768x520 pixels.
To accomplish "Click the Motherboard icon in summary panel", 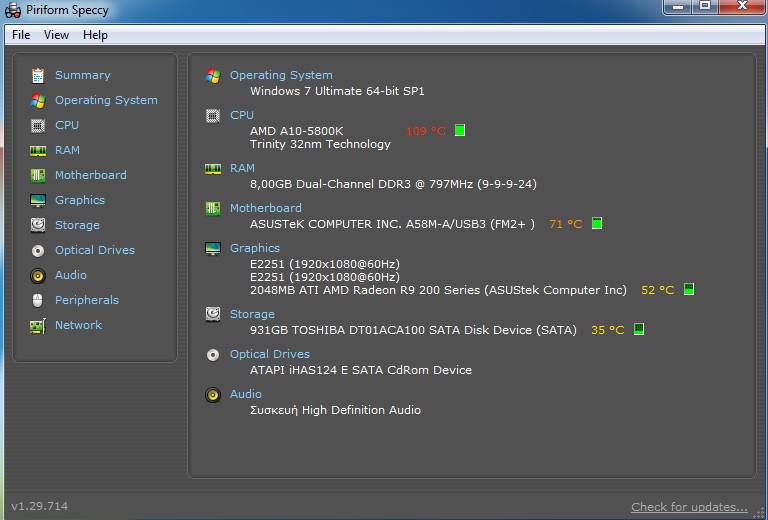I will 213,209.
